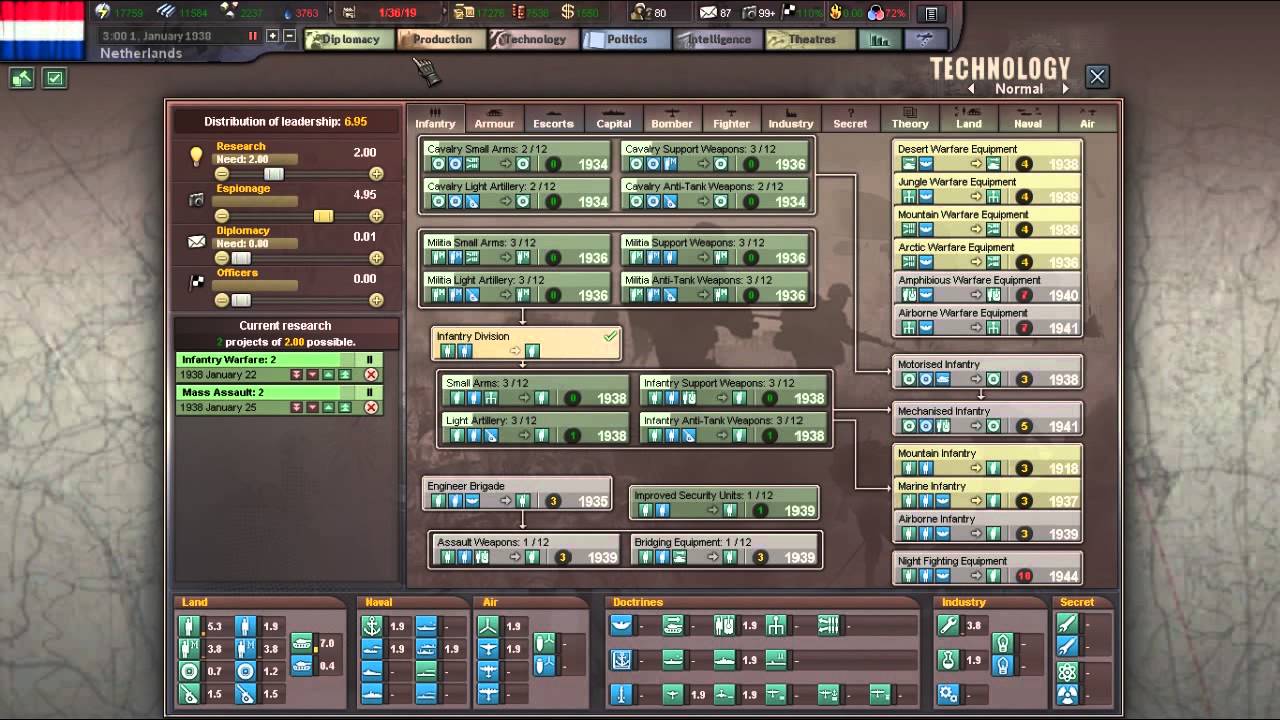1280x720 pixels.
Task: Increase game speed with plus button
Action: (x=272, y=36)
